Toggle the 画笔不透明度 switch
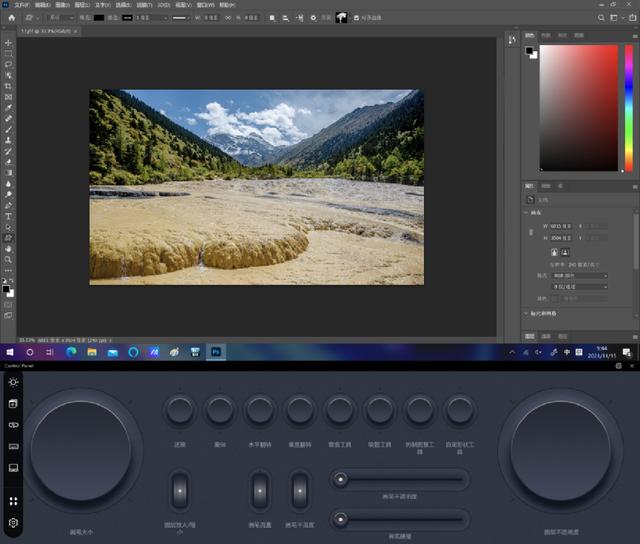 click(x=300, y=491)
